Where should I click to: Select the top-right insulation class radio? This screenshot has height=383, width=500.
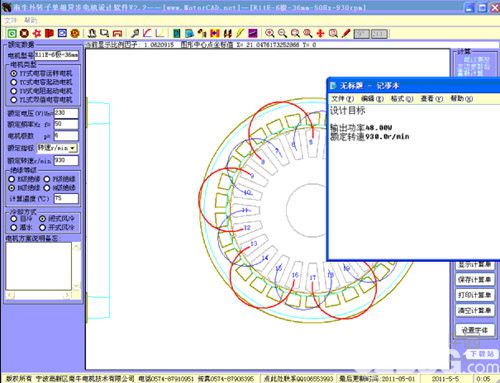(x=47, y=179)
